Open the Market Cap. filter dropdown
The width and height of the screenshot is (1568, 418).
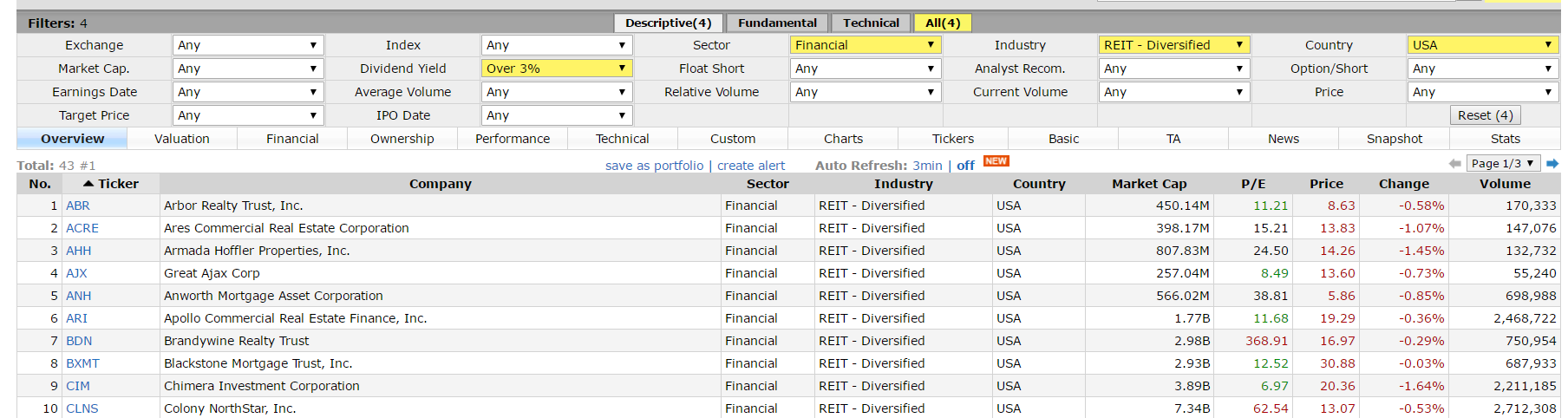(248, 69)
